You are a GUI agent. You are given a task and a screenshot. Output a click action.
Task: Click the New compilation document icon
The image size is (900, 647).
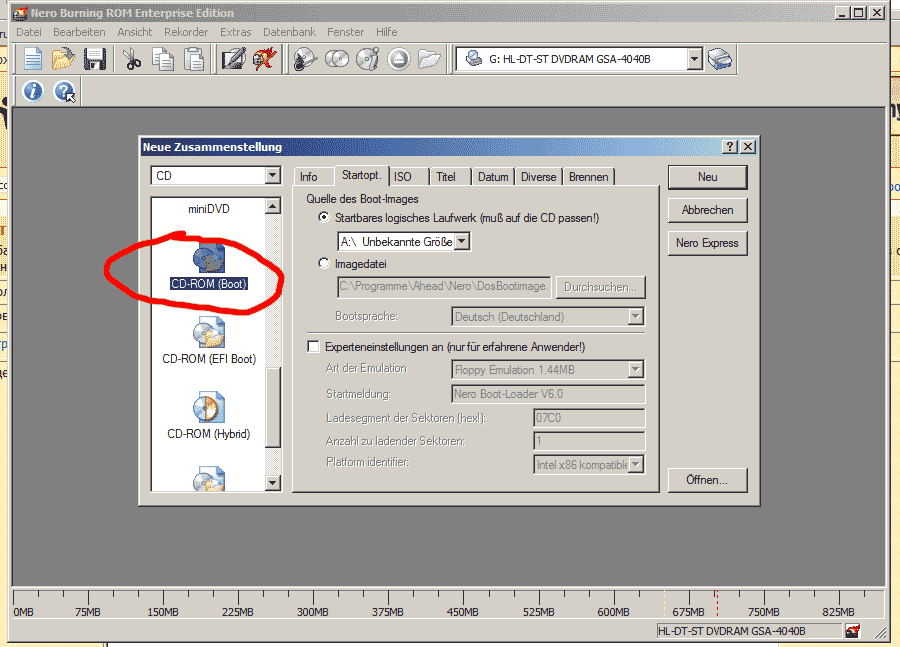[33, 59]
